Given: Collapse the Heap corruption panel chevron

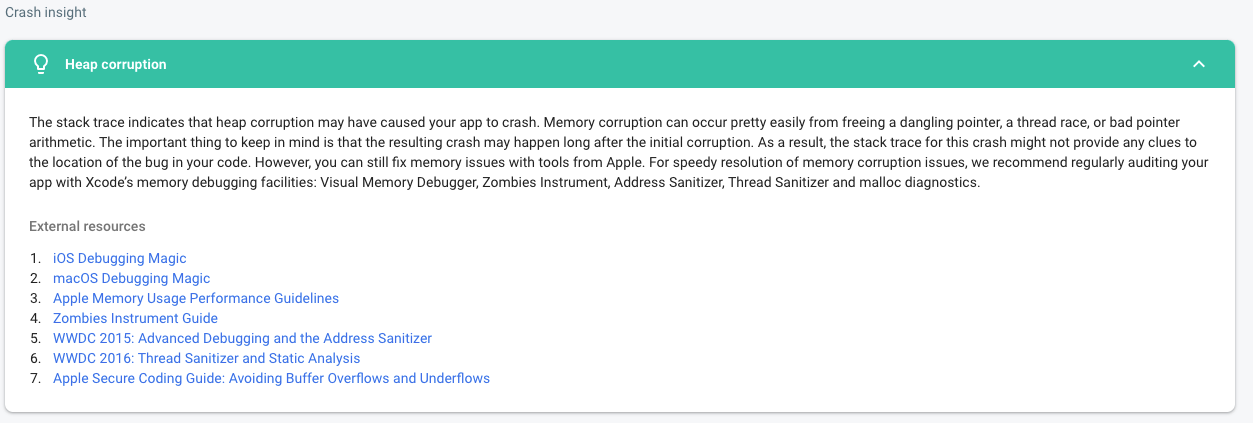Looking at the screenshot, I should point(1199,64).
